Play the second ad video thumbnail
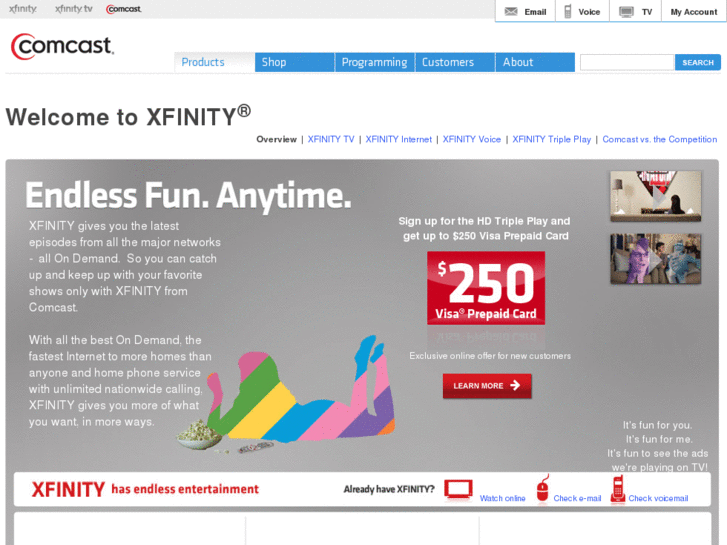 [656, 259]
